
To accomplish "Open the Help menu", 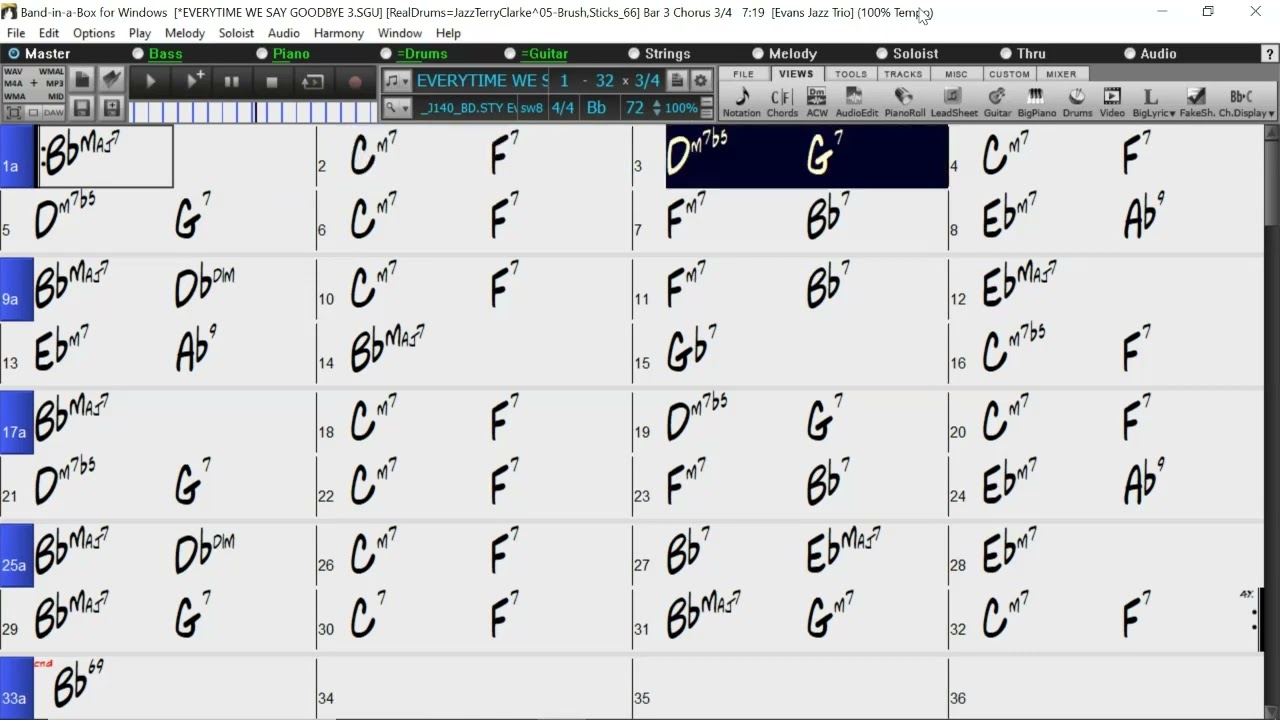I will 448,33.
